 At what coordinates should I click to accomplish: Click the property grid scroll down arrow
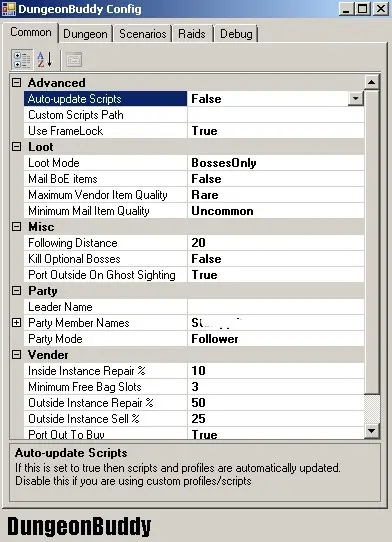(372, 431)
